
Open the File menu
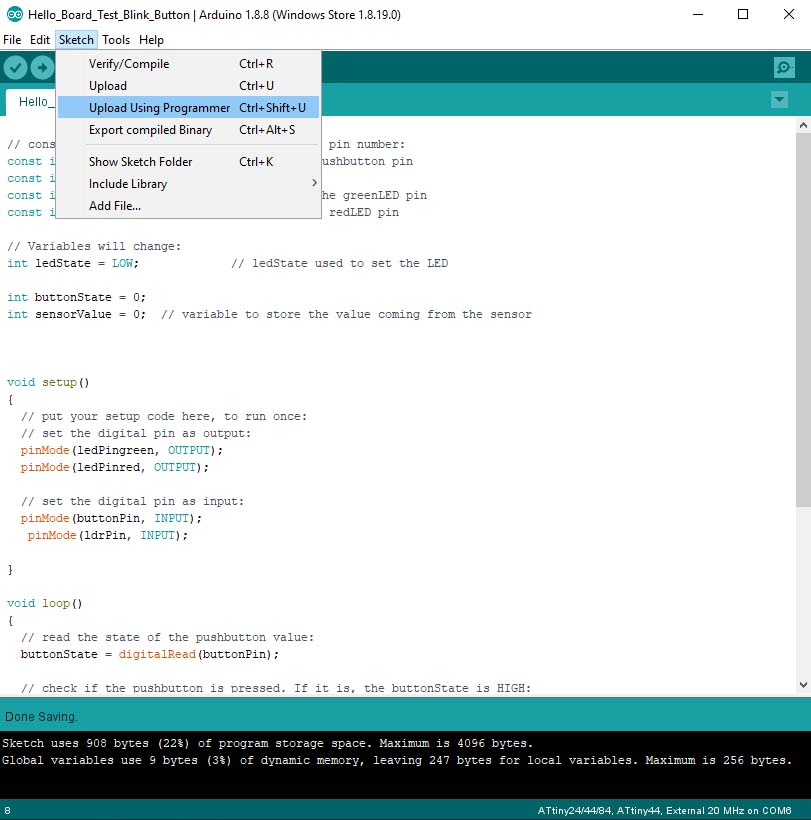(x=12, y=40)
